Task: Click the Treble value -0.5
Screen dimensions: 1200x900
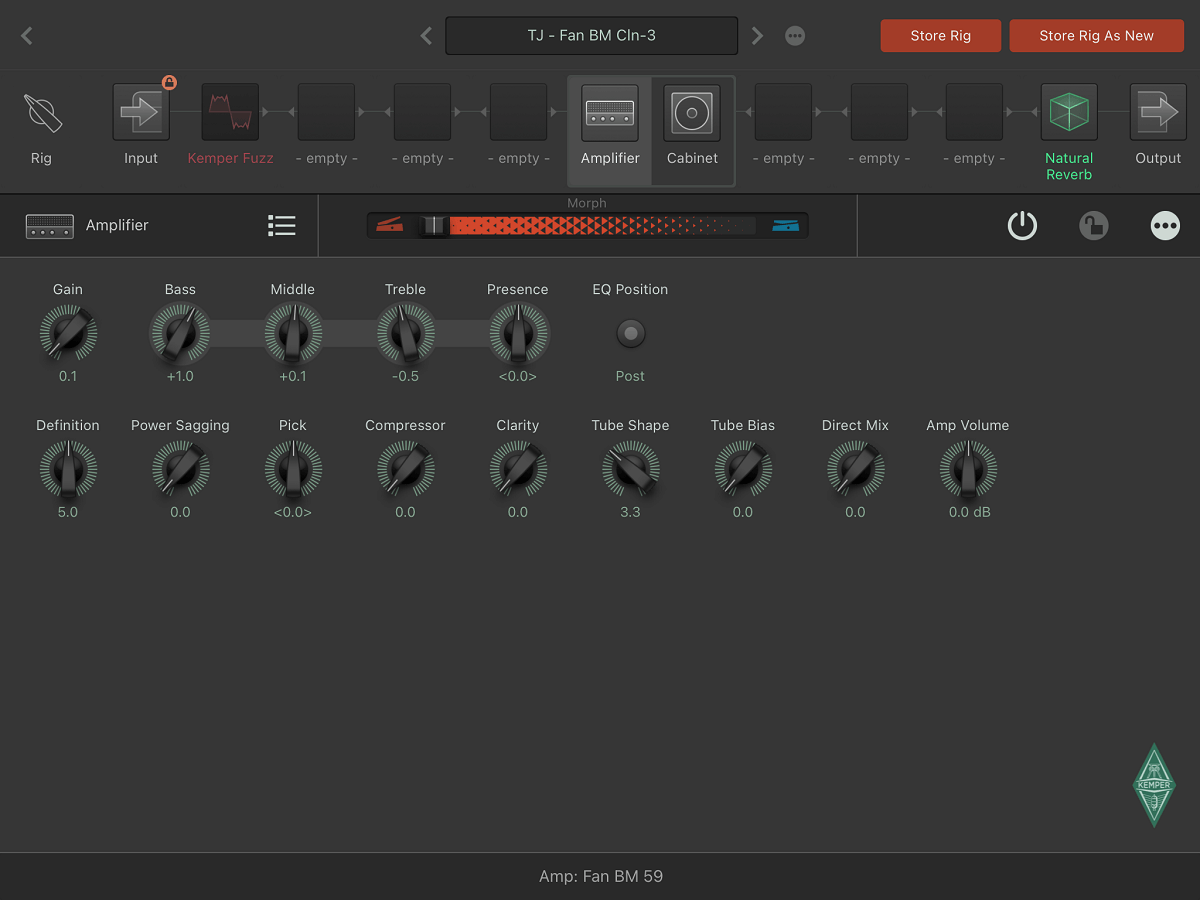Action: (406, 376)
